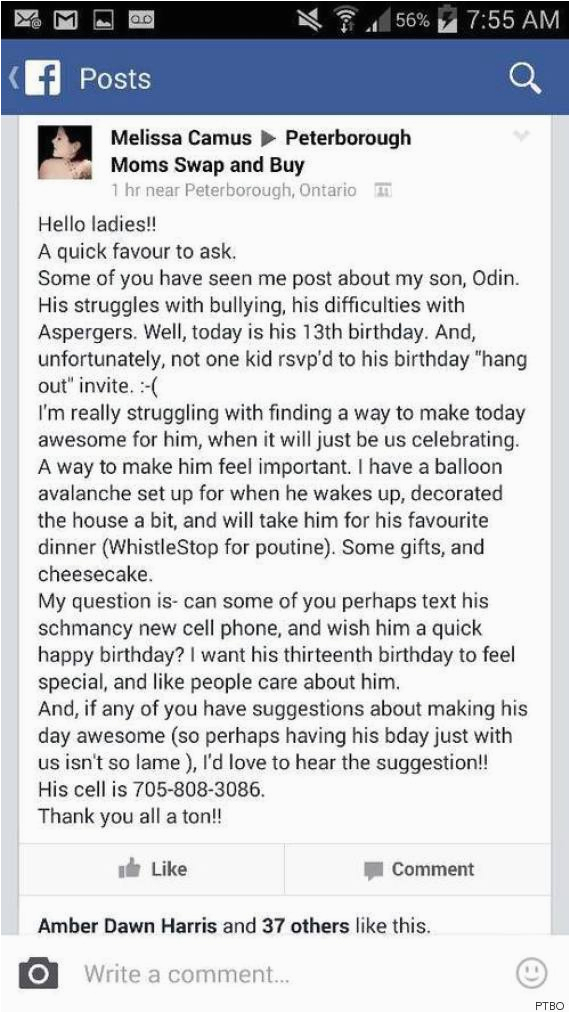
Task: Tap the camera icon to attach photo
Action: point(38,972)
